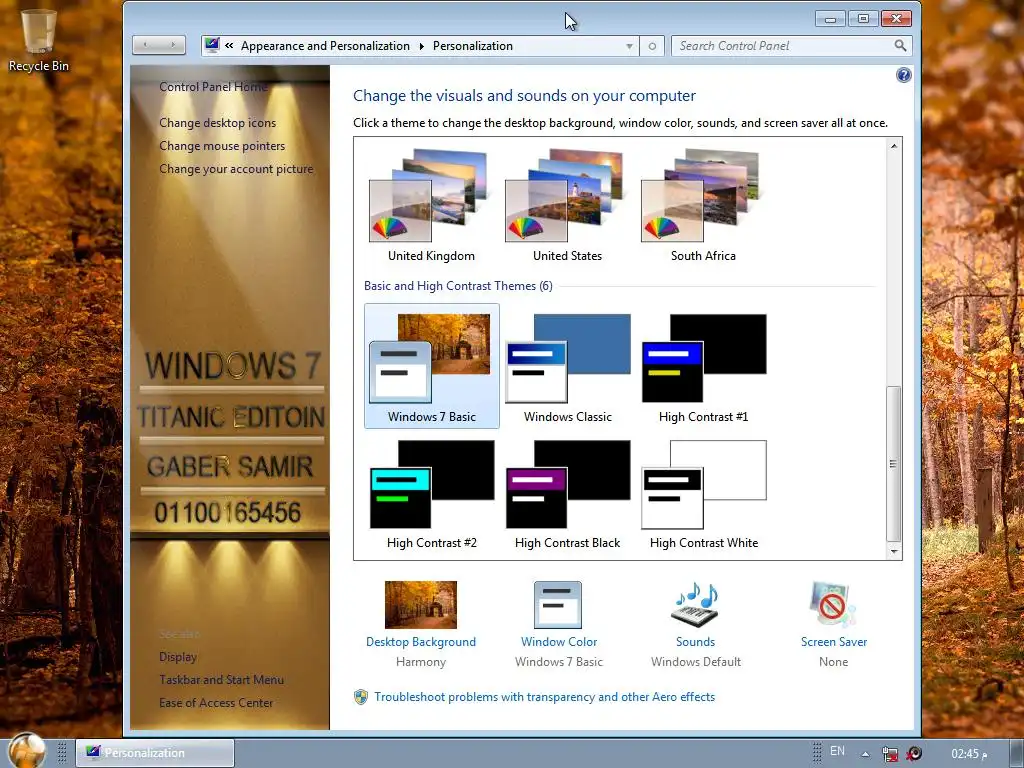Select the High Contrast Black theme
This screenshot has width=1024, height=768.
pyautogui.click(x=568, y=493)
